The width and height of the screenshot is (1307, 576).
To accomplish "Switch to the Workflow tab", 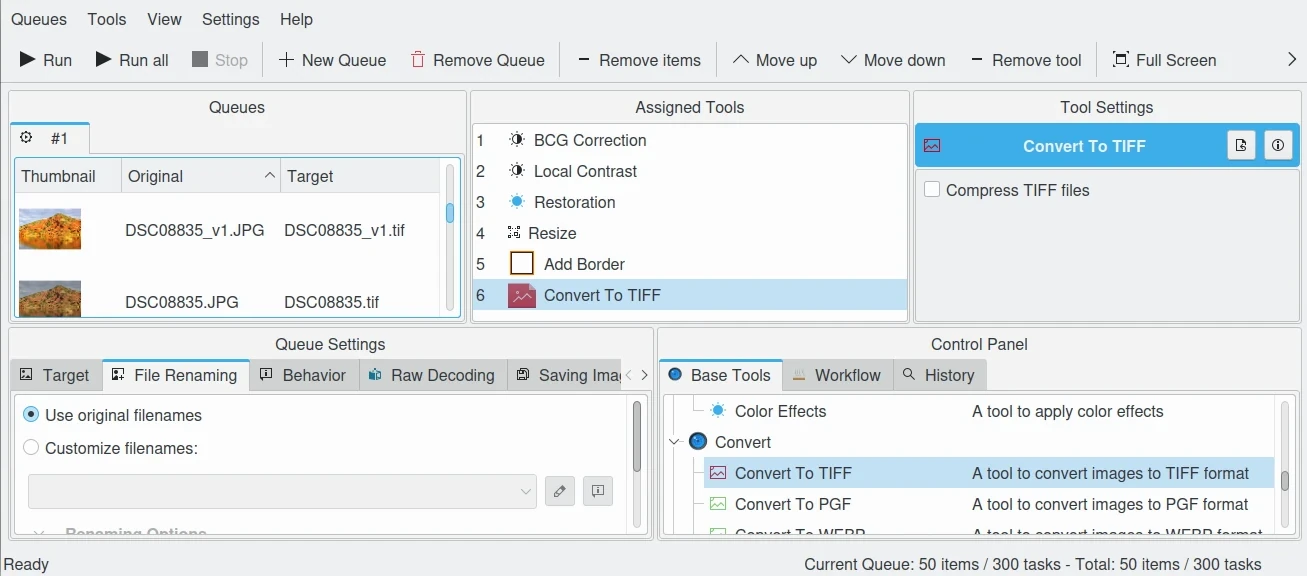I will click(x=836, y=375).
